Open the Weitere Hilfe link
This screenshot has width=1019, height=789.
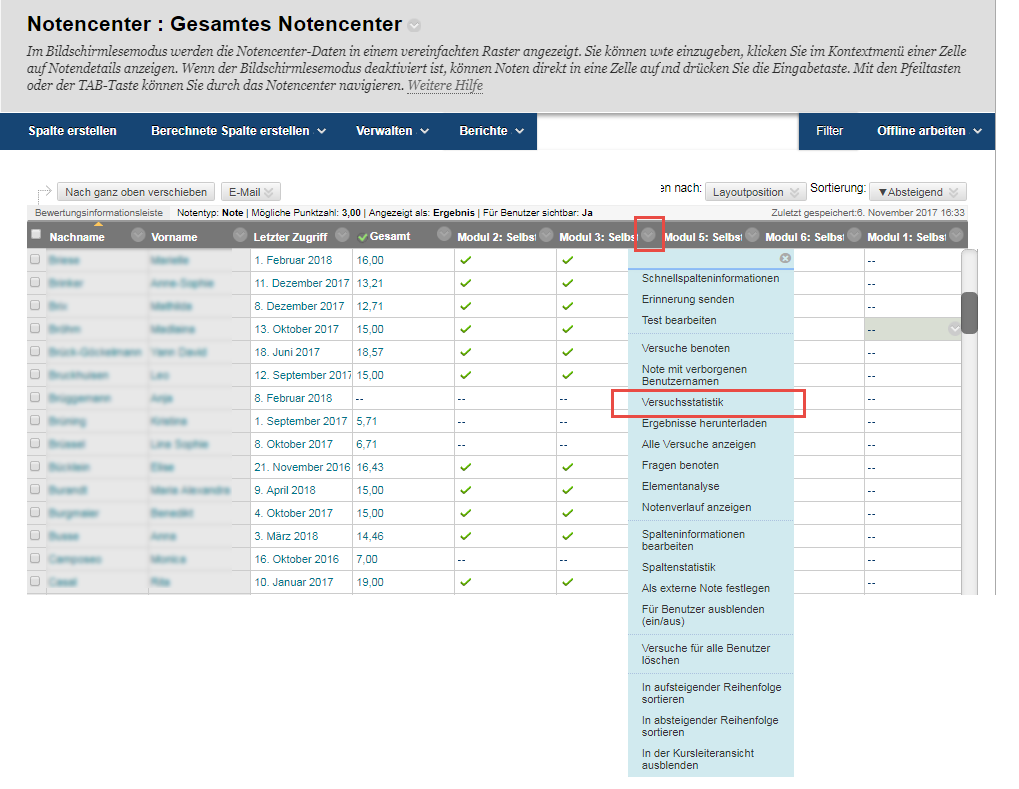[x=445, y=87]
